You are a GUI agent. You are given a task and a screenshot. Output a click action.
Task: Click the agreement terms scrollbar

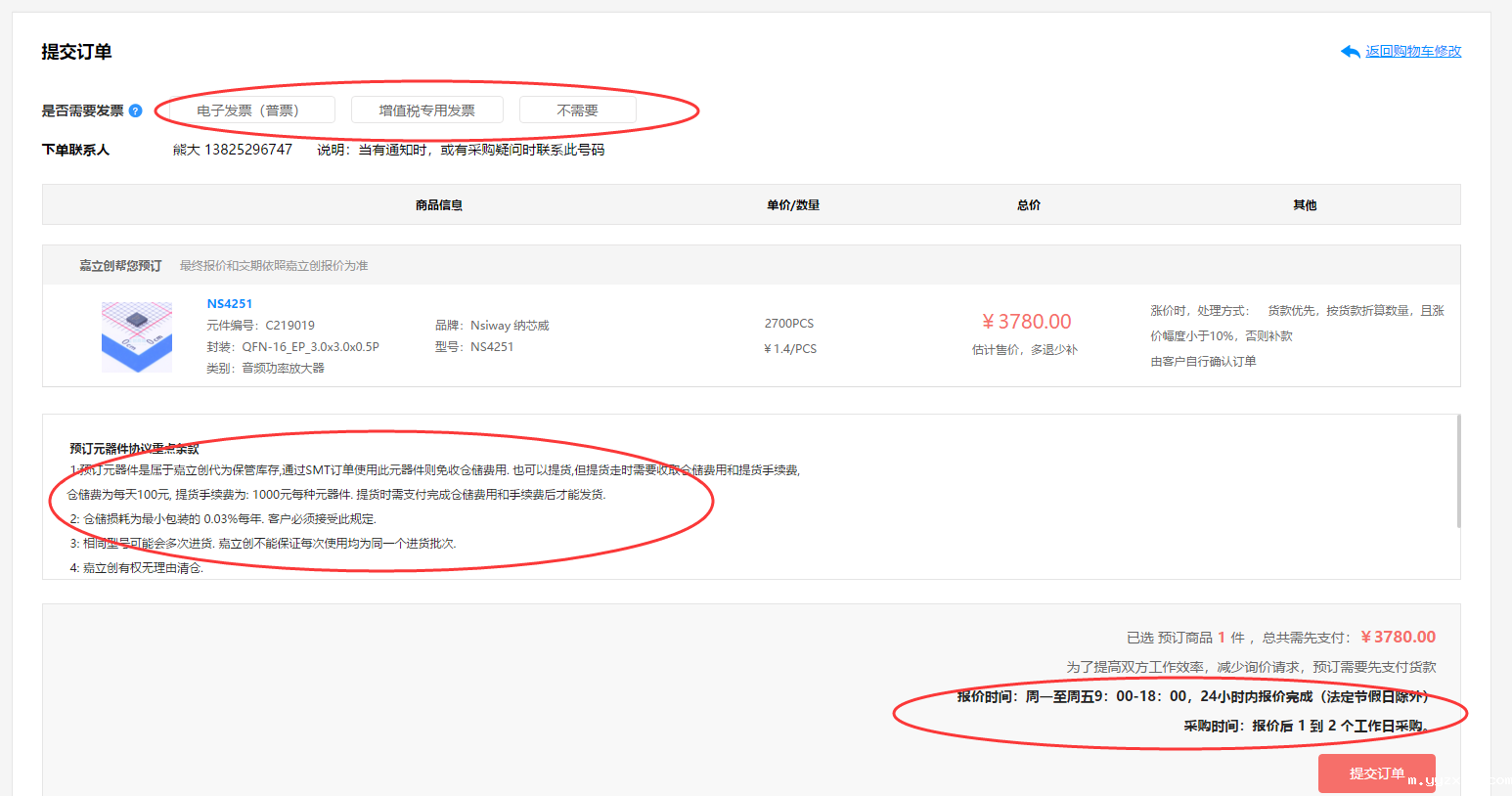(1457, 471)
